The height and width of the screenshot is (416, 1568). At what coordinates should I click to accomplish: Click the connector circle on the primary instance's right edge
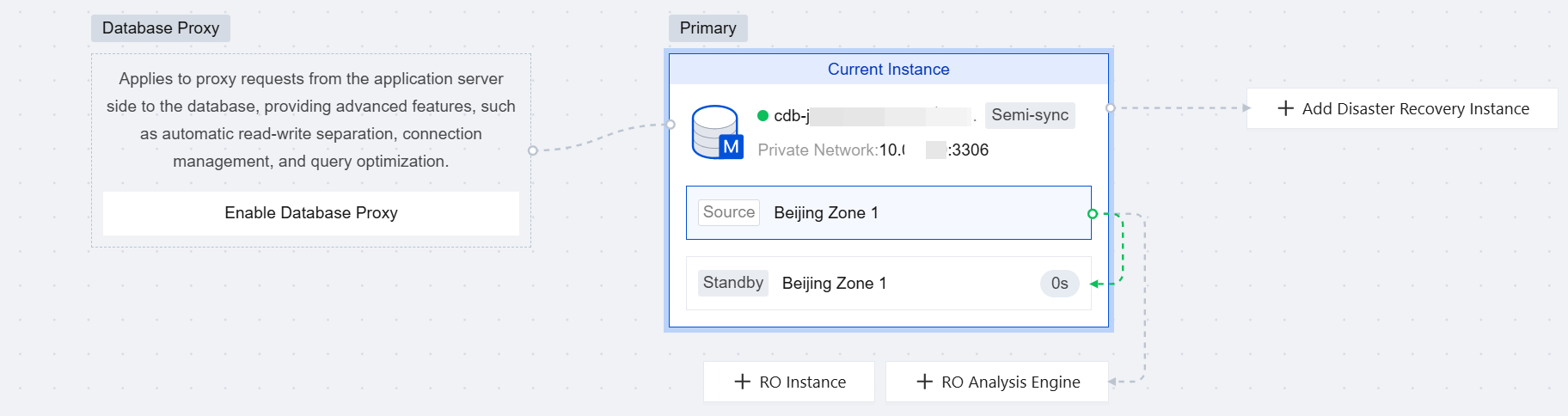point(1111,108)
